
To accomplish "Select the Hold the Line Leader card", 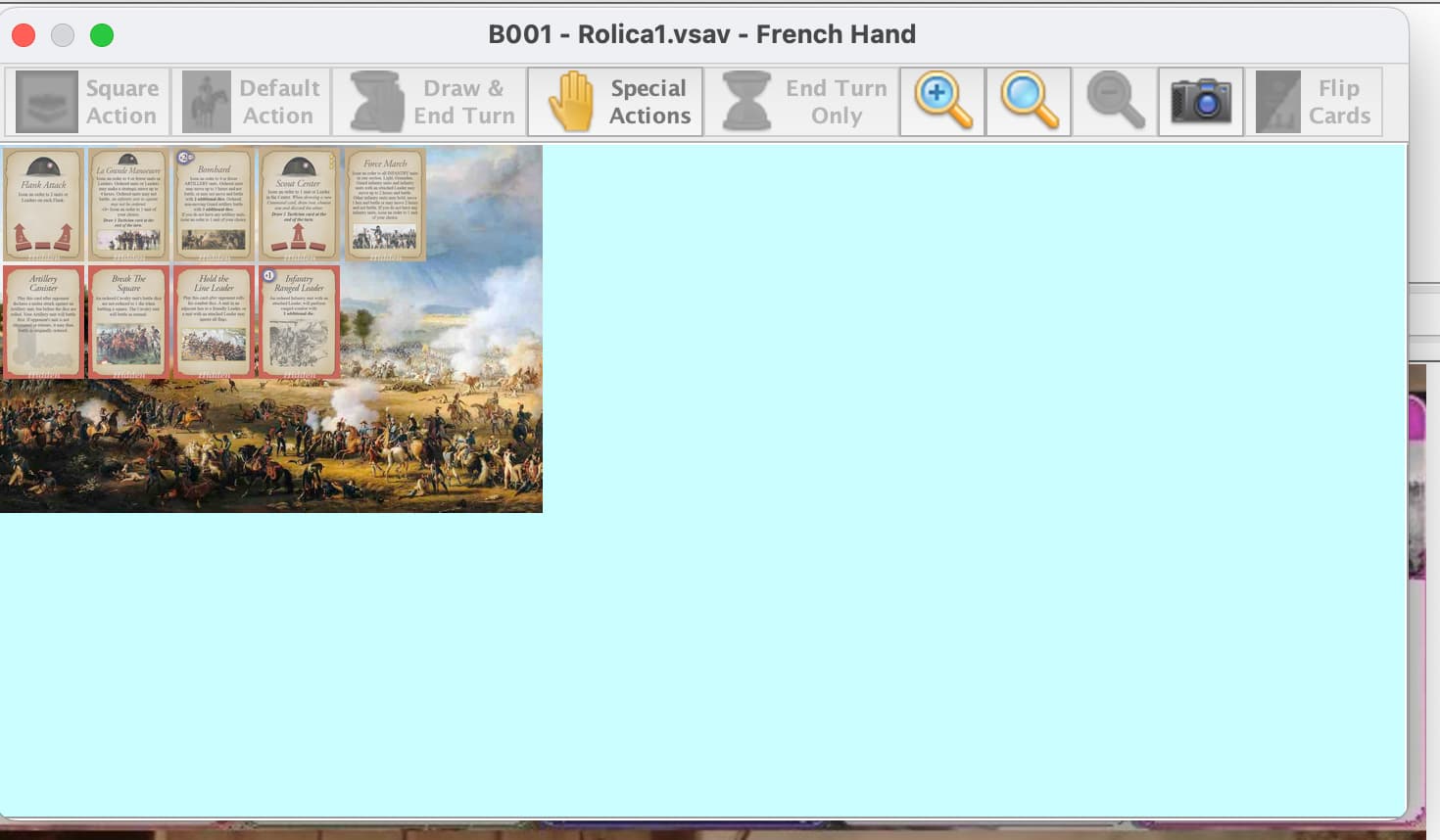I will (x=214, y=321).
